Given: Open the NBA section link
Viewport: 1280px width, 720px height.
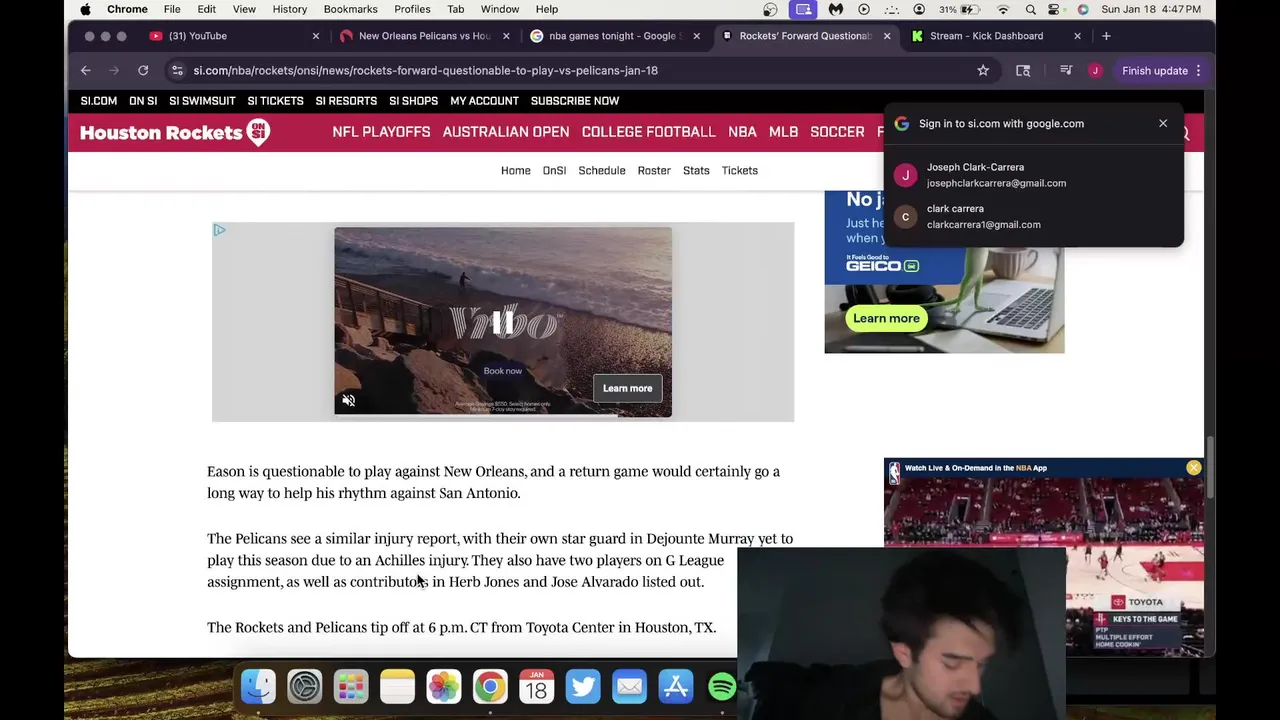Looking at the screenshot, I should tap(742, 132).
